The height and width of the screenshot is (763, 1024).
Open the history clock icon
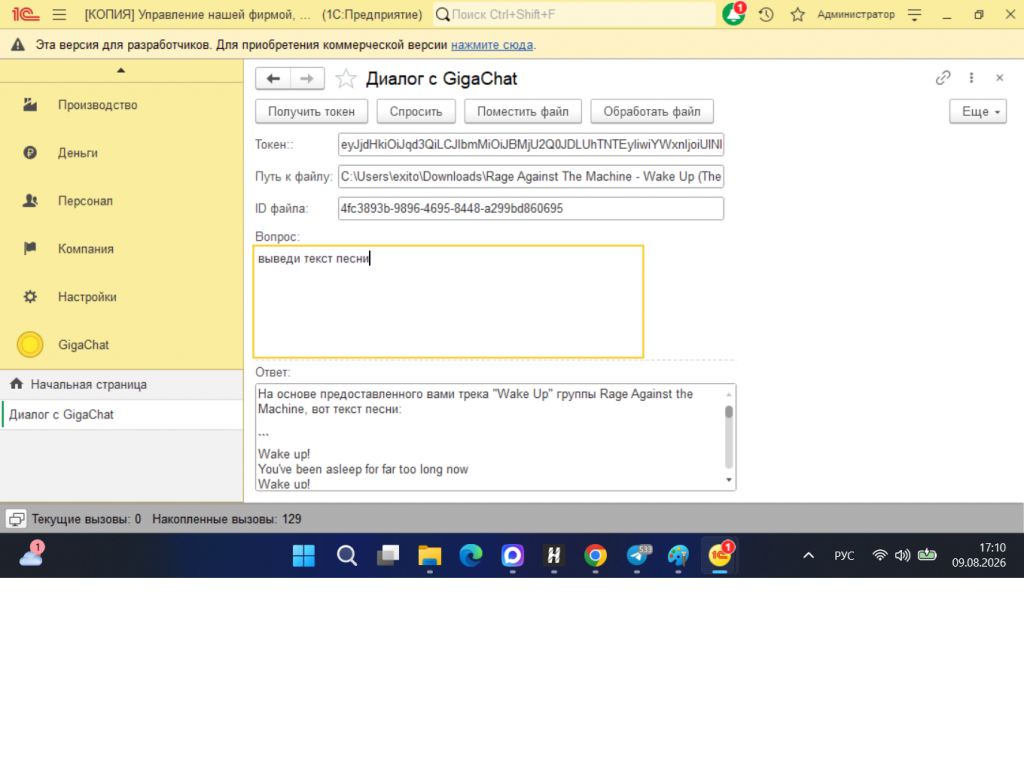tap(766, 14)
